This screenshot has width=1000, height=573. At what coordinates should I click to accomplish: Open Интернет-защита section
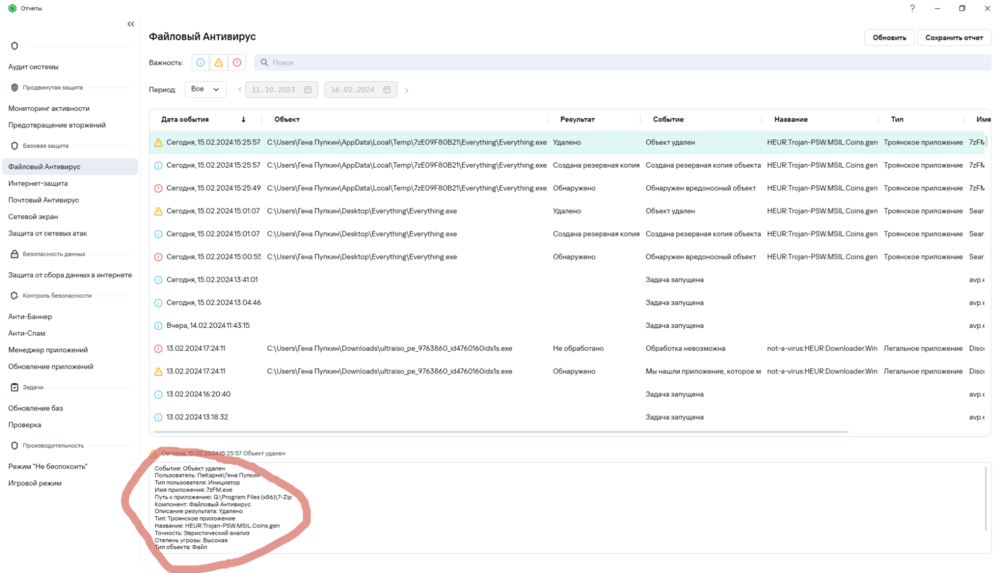(x=38, y=183)
